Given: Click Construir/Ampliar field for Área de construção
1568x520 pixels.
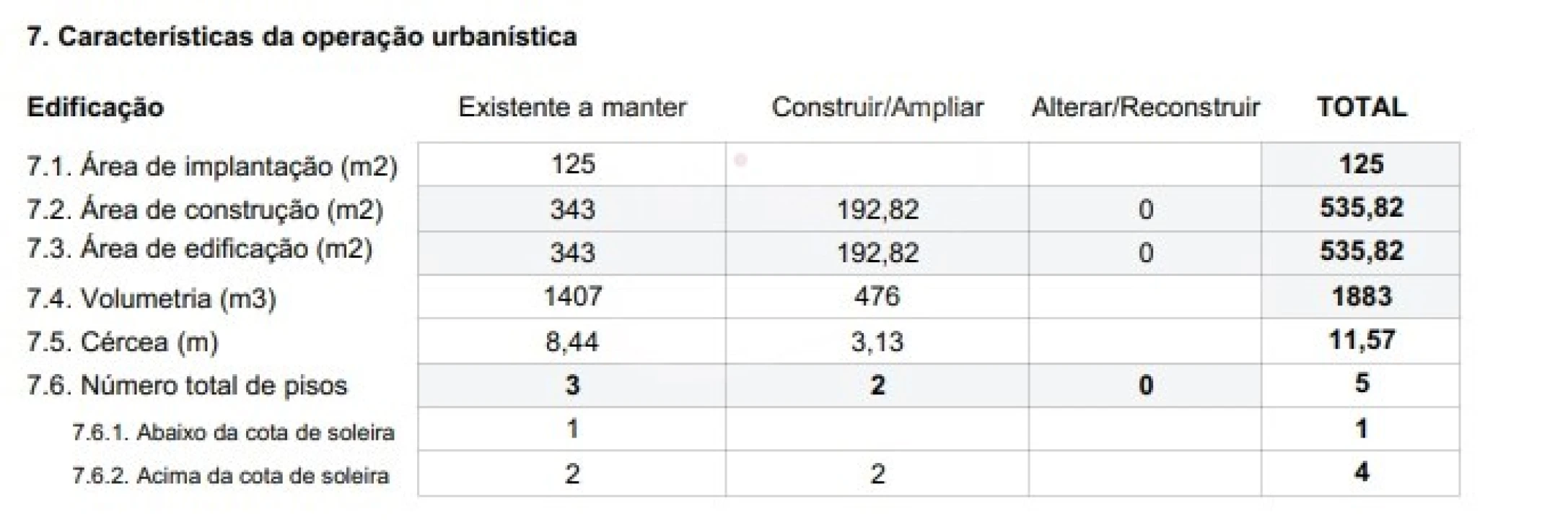Looking at the screenshot, I should [877, 209].
